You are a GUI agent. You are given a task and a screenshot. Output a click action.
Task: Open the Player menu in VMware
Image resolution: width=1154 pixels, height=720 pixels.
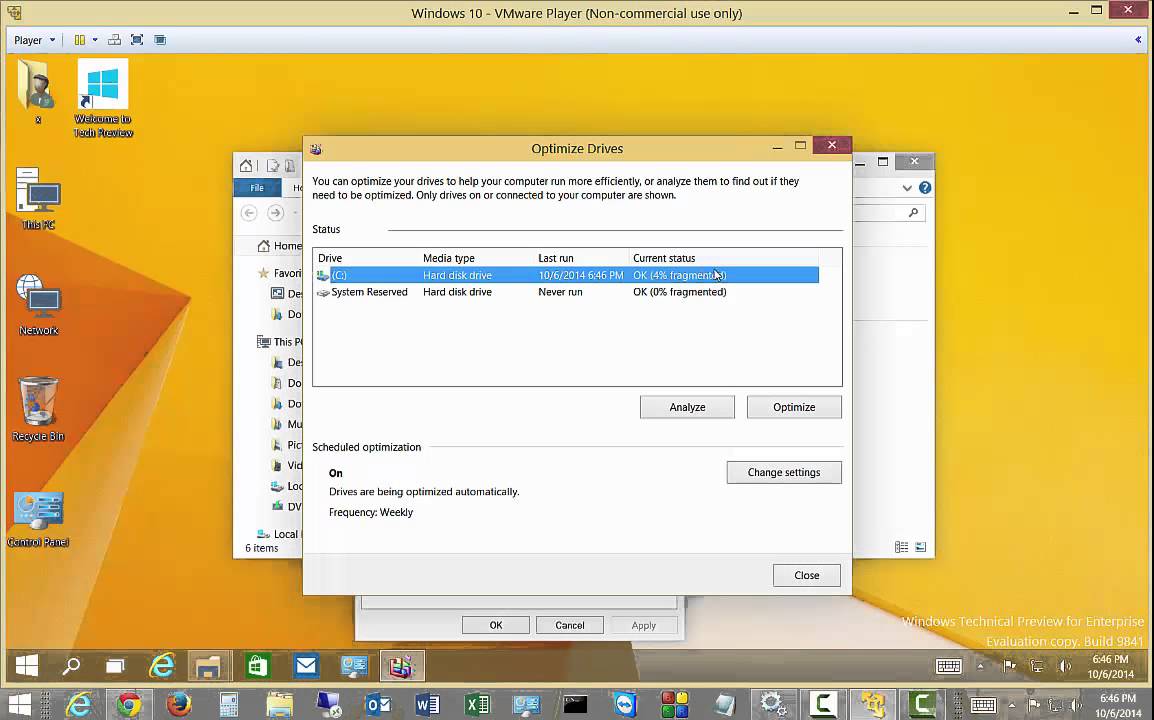tap(34, 40)
